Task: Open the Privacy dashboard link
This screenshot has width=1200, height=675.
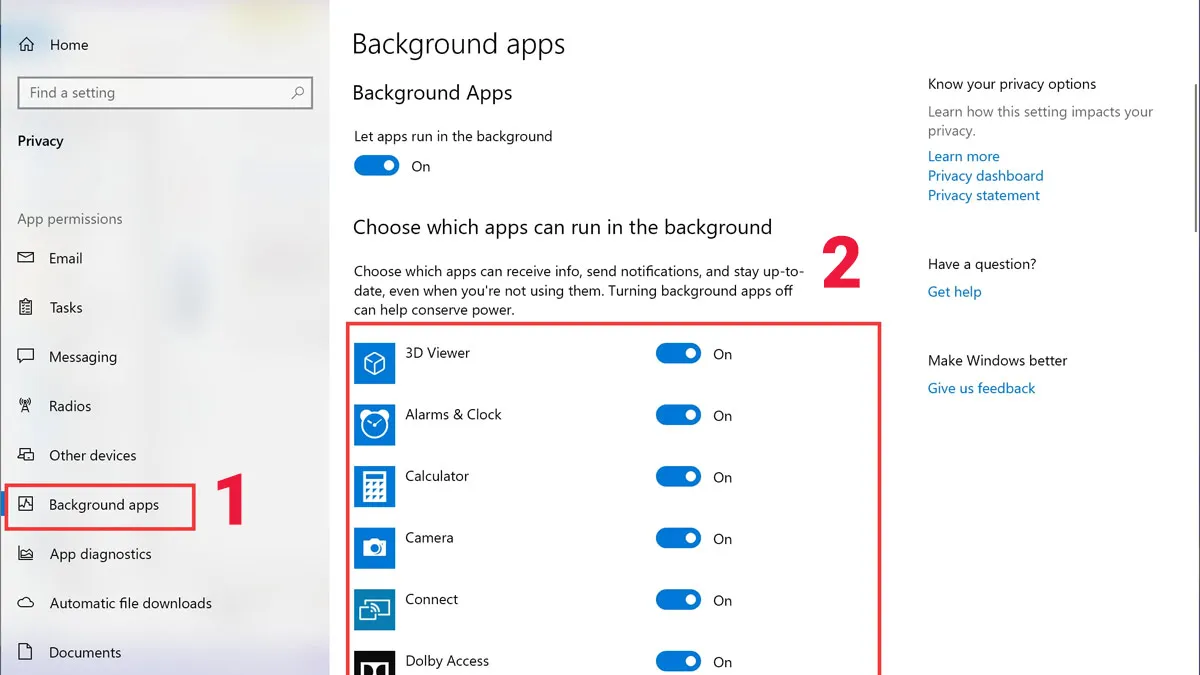Action: pos(985,176)
